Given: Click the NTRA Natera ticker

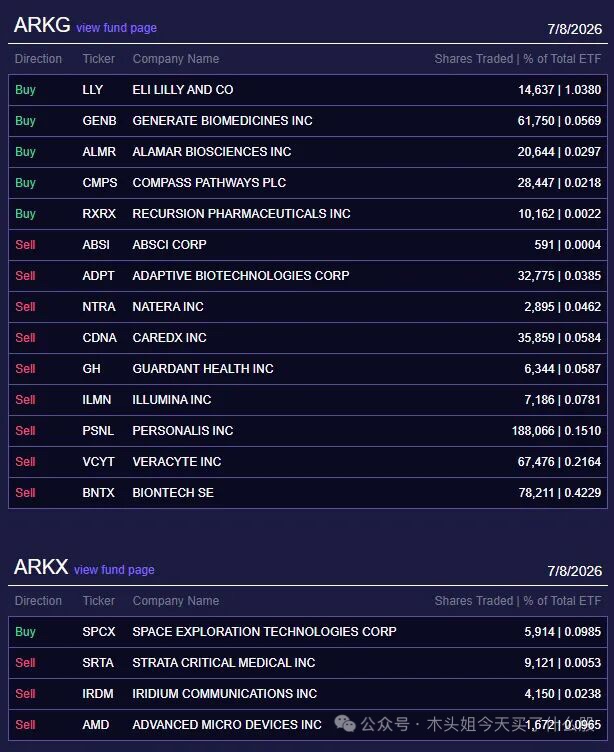Looking at the screenshot, I should pyautogui.click(x=99, y=307).
